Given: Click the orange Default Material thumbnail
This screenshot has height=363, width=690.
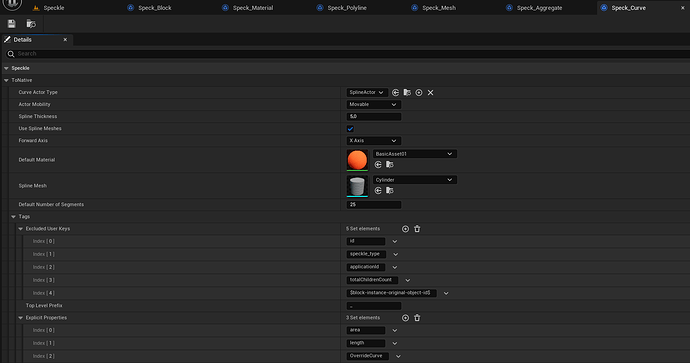Looking at the screenshot, I should coord(357,160).
